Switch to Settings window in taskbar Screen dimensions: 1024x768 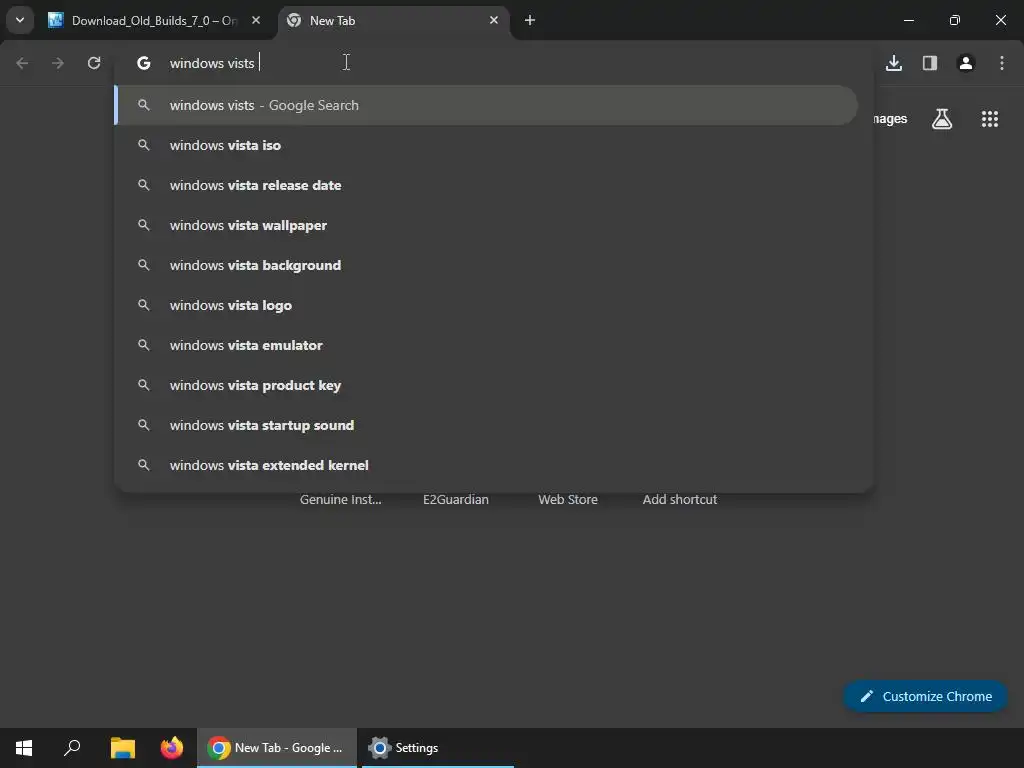[438, 748]
